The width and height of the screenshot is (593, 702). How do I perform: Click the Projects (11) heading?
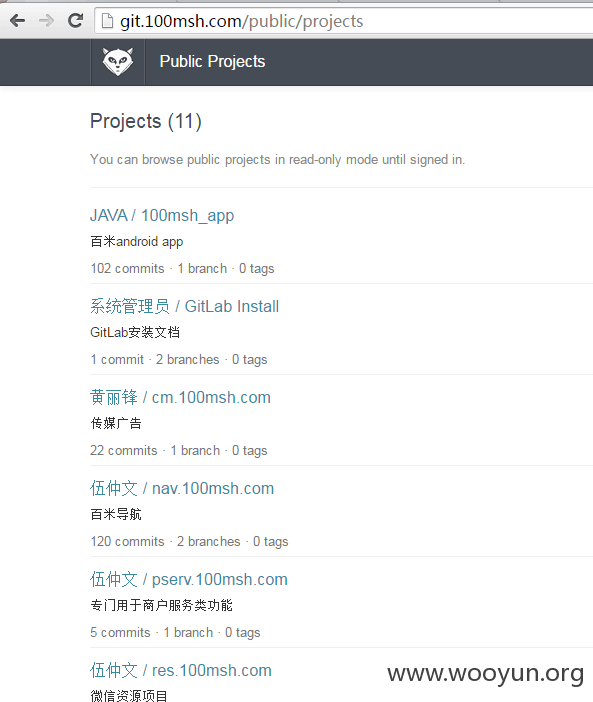(x=146, y=121)
